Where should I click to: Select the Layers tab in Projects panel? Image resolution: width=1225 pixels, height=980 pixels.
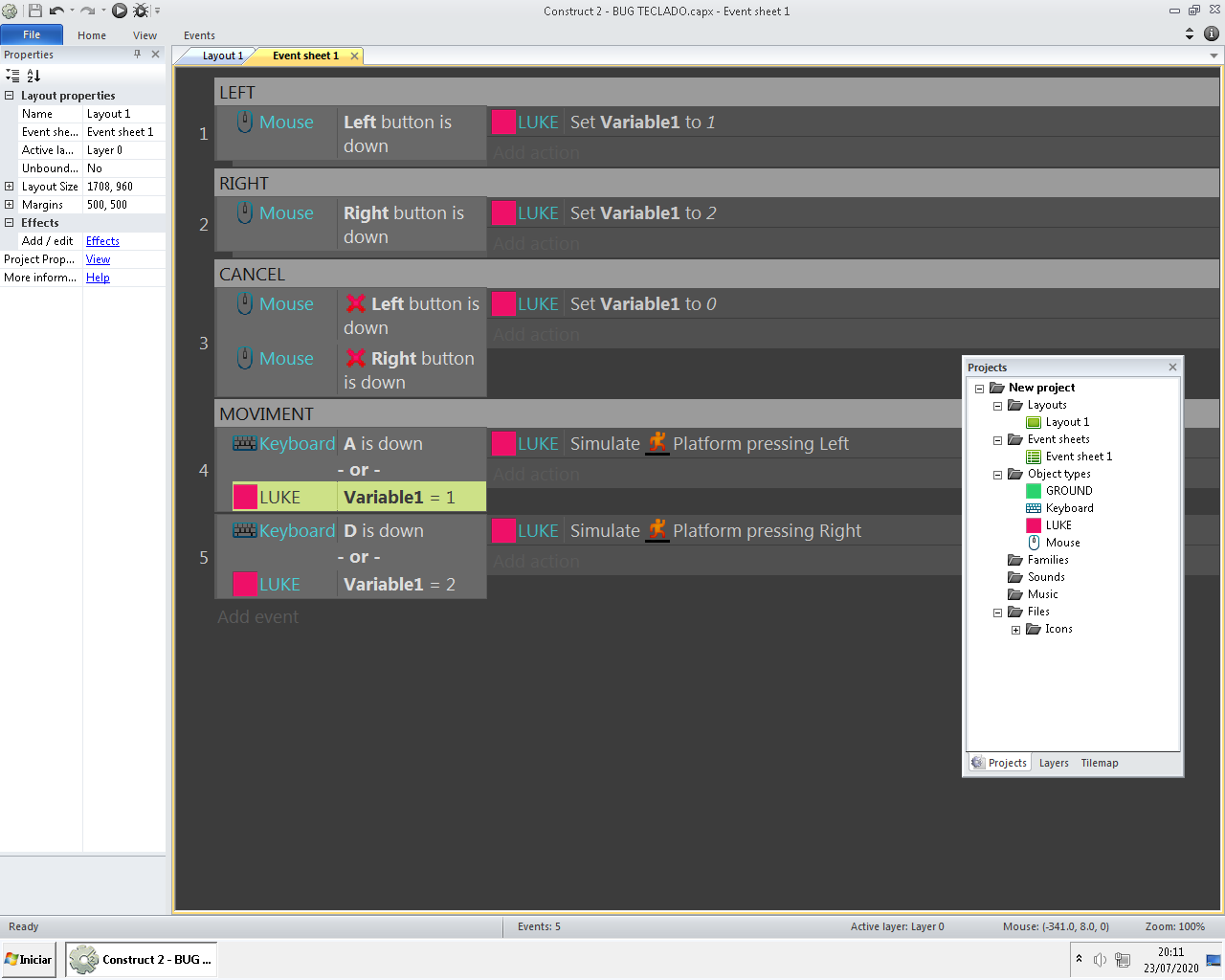pos(1054,763)
